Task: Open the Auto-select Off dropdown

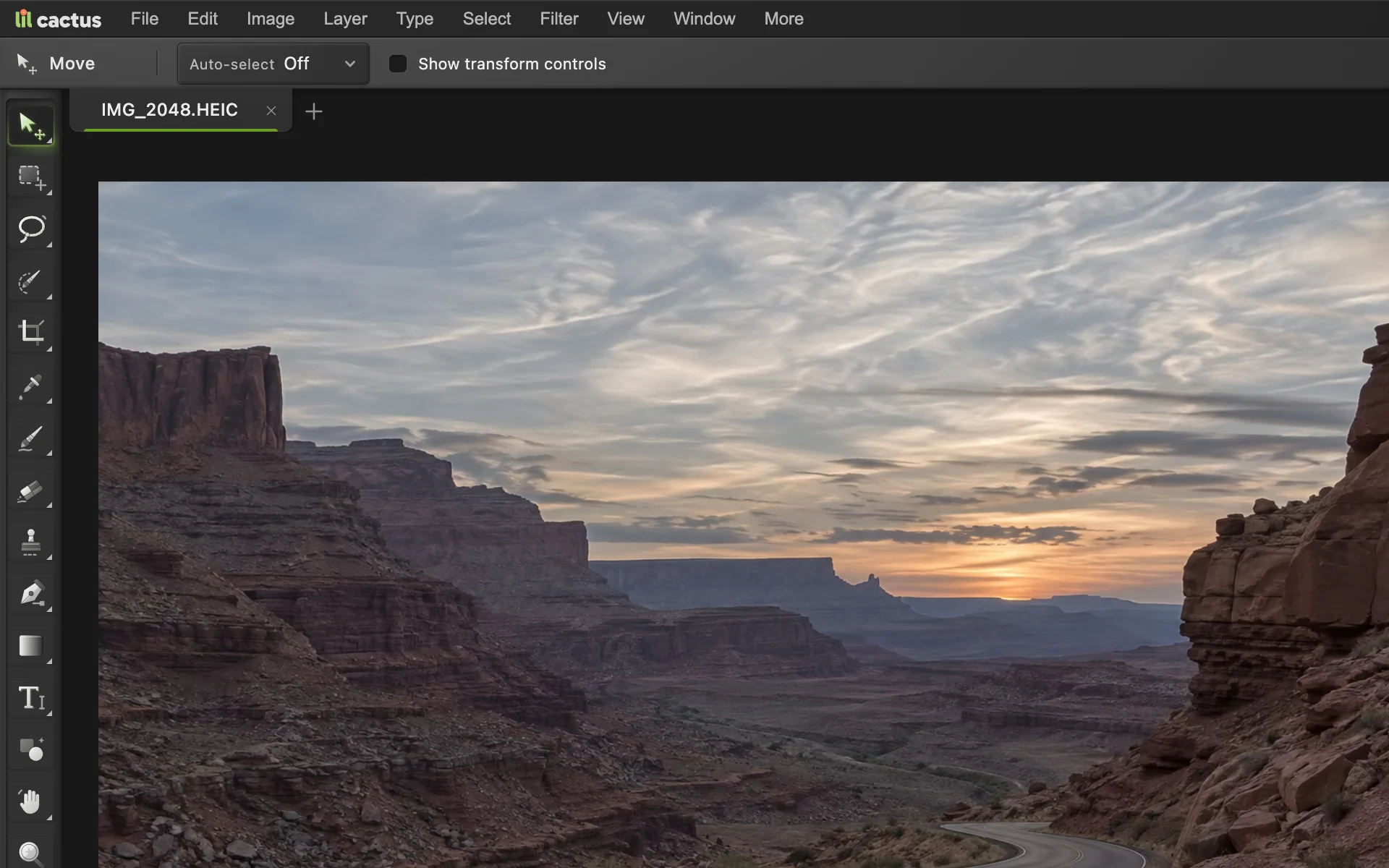Action: (273, 64)
